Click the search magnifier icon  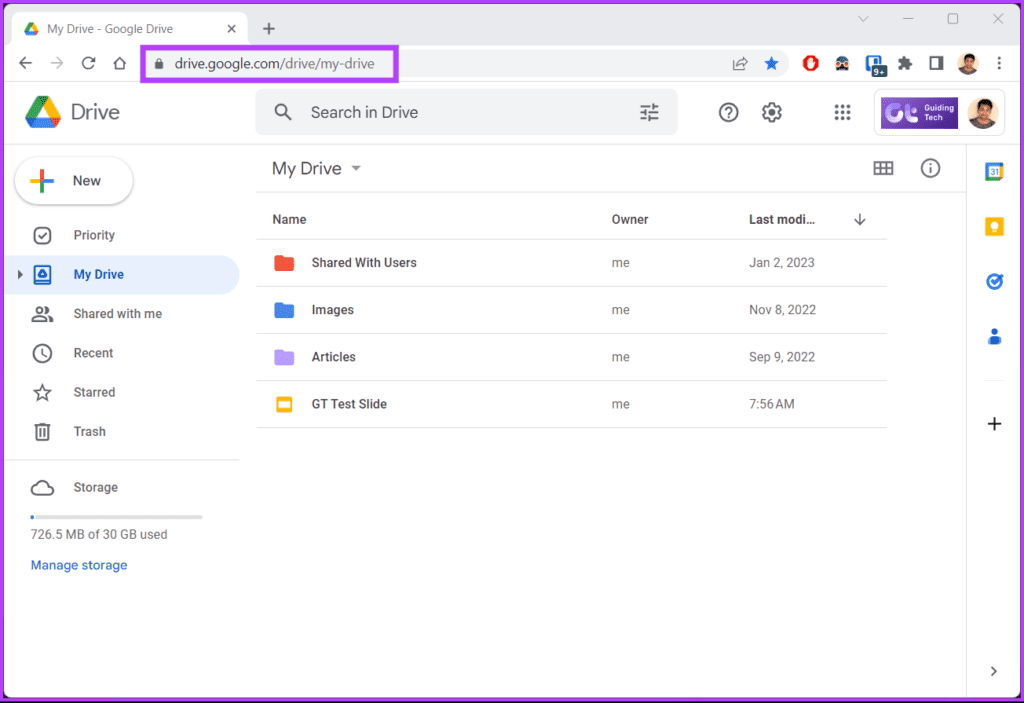[x=283, y=112]
